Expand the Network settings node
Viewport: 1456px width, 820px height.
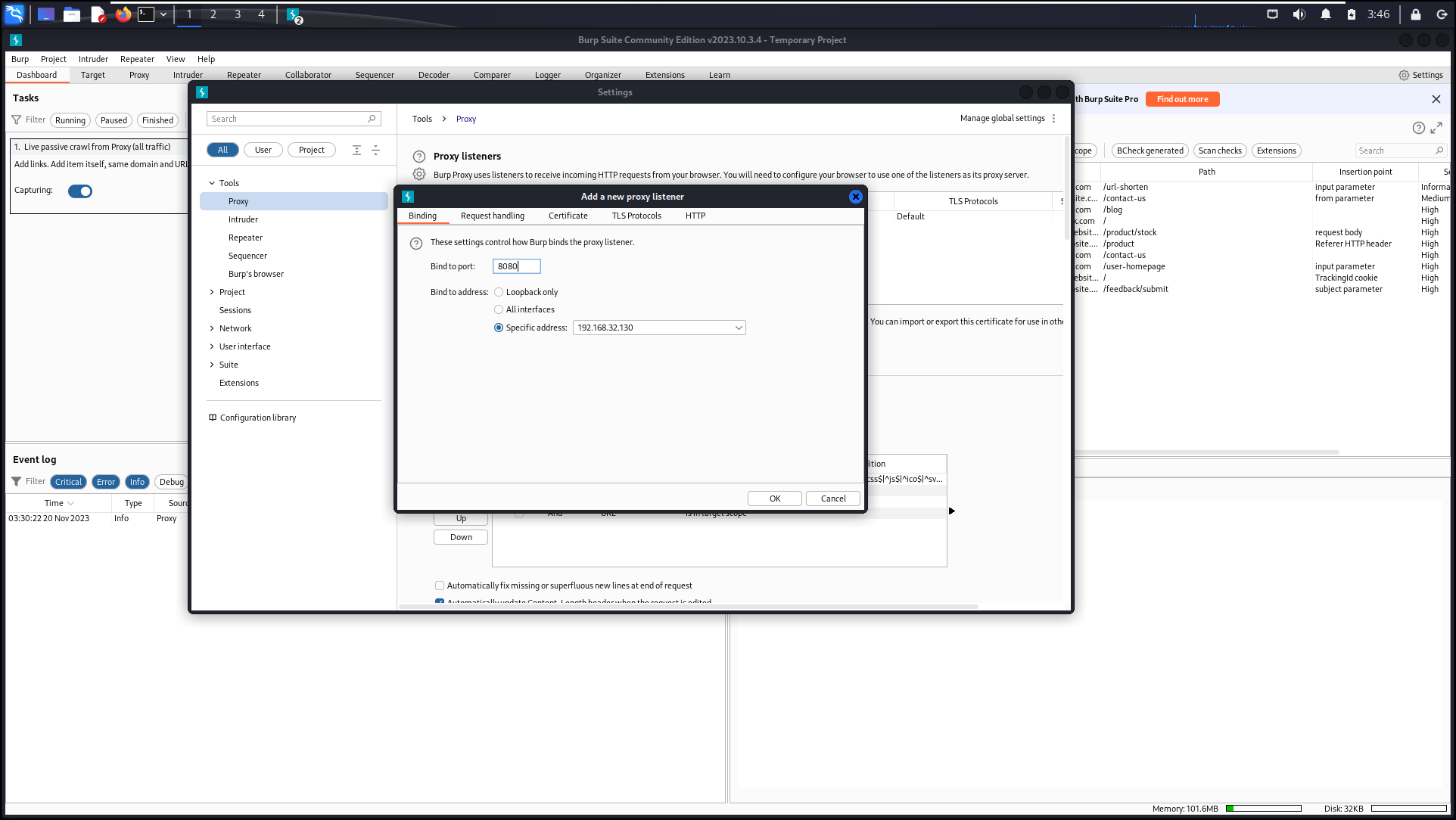[212, 328]
